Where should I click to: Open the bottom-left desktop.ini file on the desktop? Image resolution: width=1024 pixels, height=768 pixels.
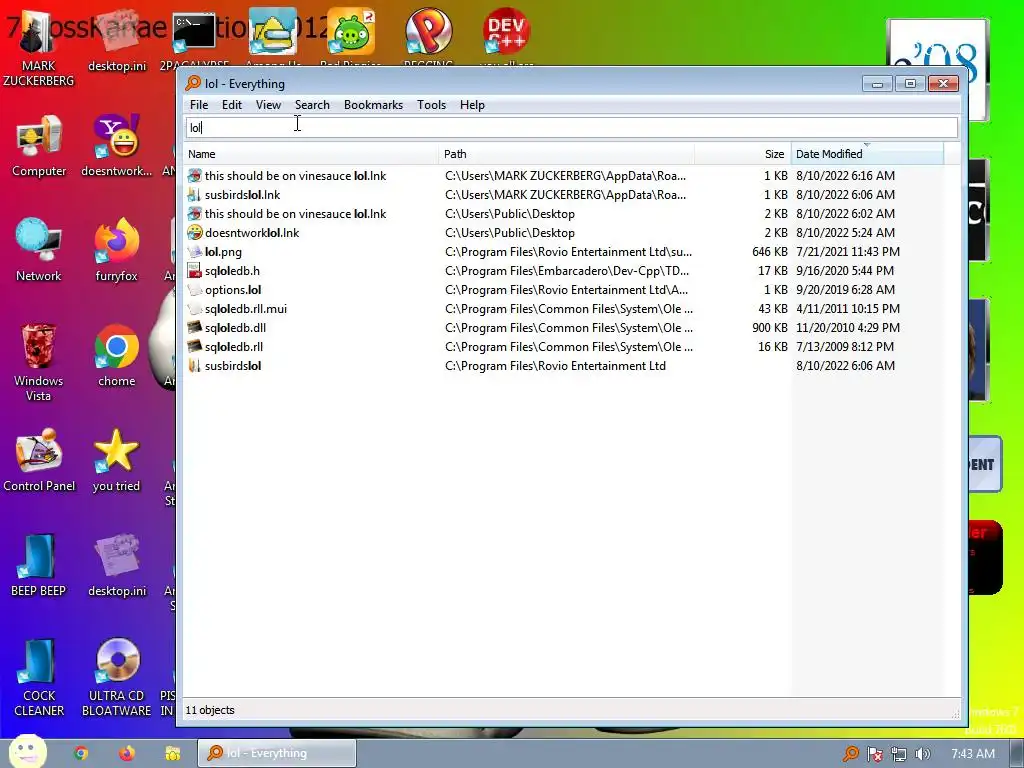click(117, 566)
